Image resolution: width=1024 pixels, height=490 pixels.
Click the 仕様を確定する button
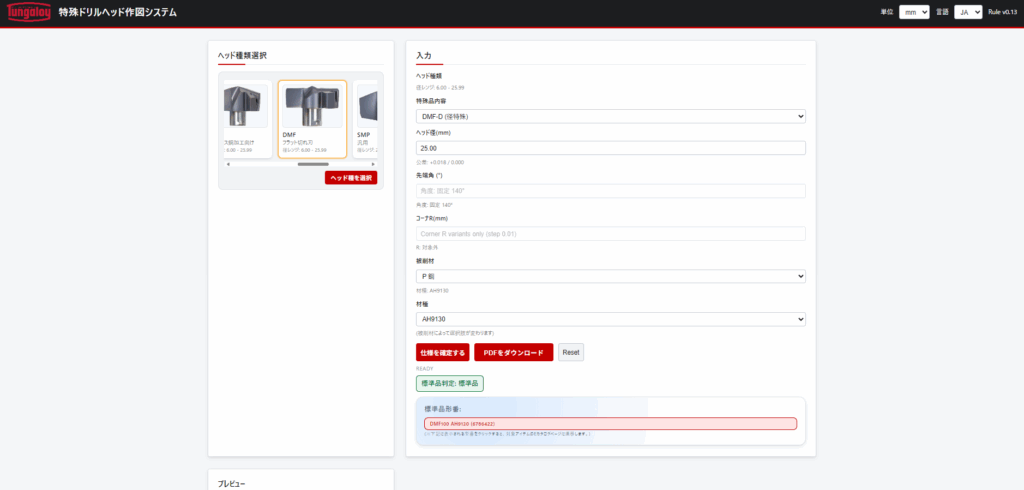[x=442, y=352]
